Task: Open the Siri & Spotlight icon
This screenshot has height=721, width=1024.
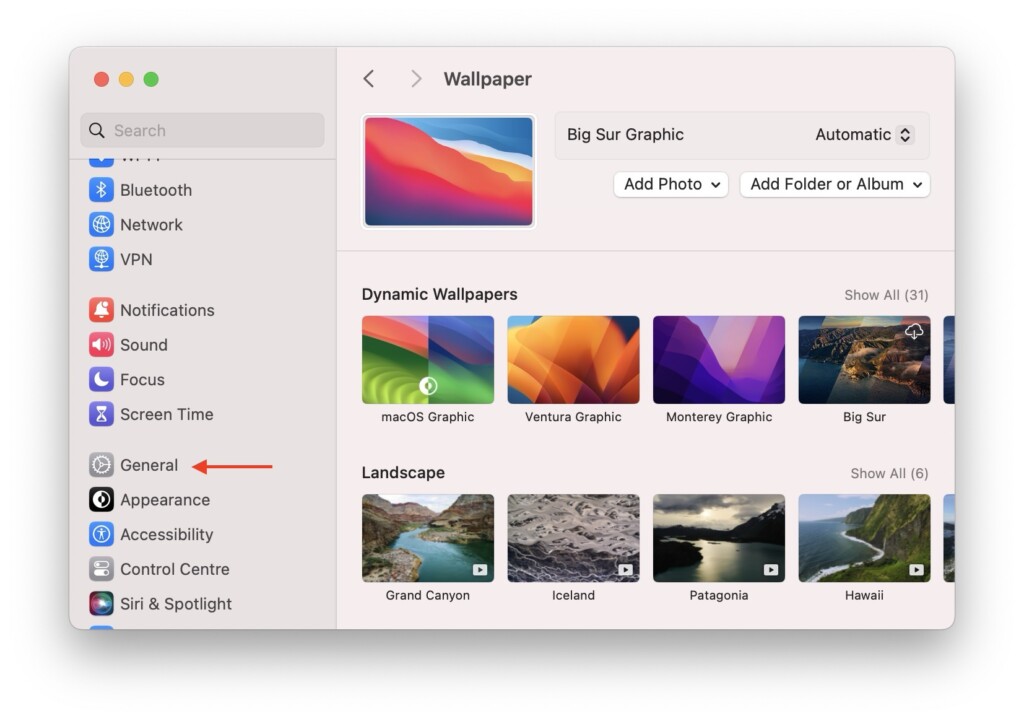Action: [x=101, y=603]
